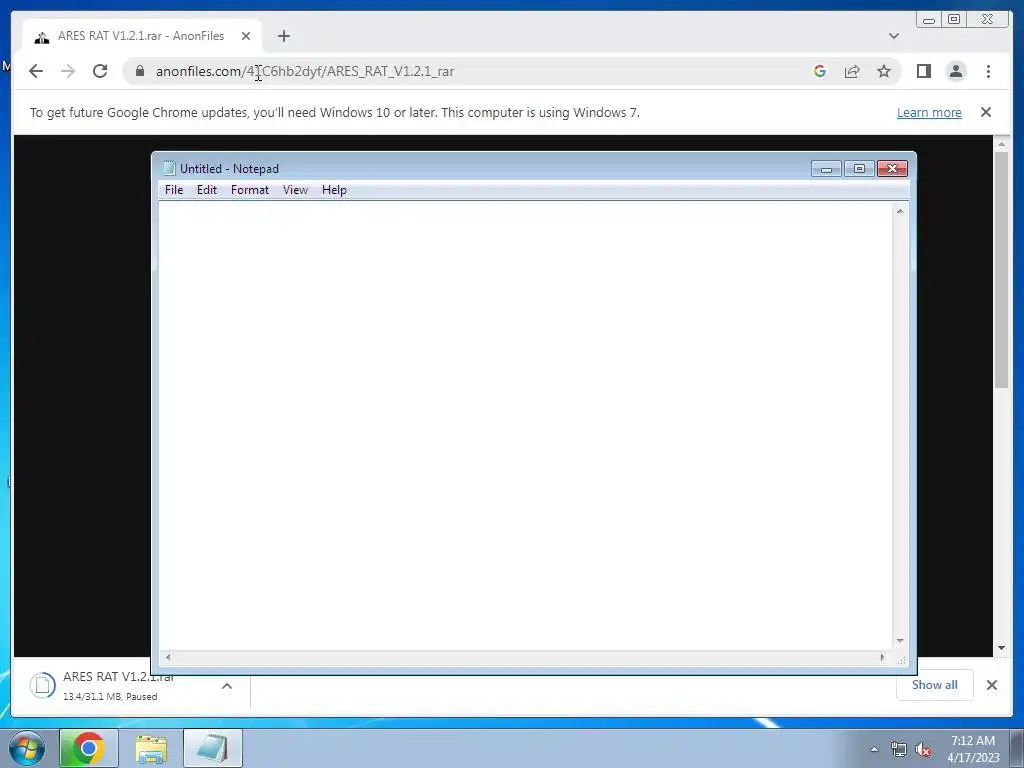Open the muted volume tray icon

point(923,749)
